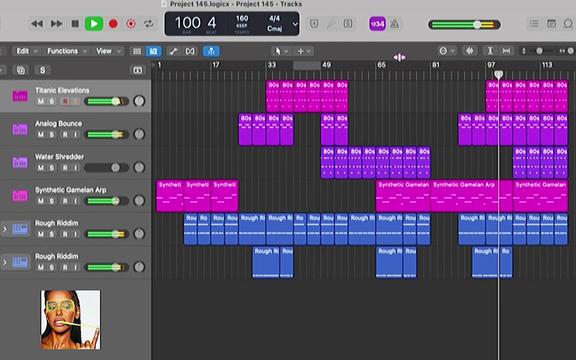The height and width of the screenshot is (360, 576).
Task: Select the grid tracks view icon
Action: 153,51
